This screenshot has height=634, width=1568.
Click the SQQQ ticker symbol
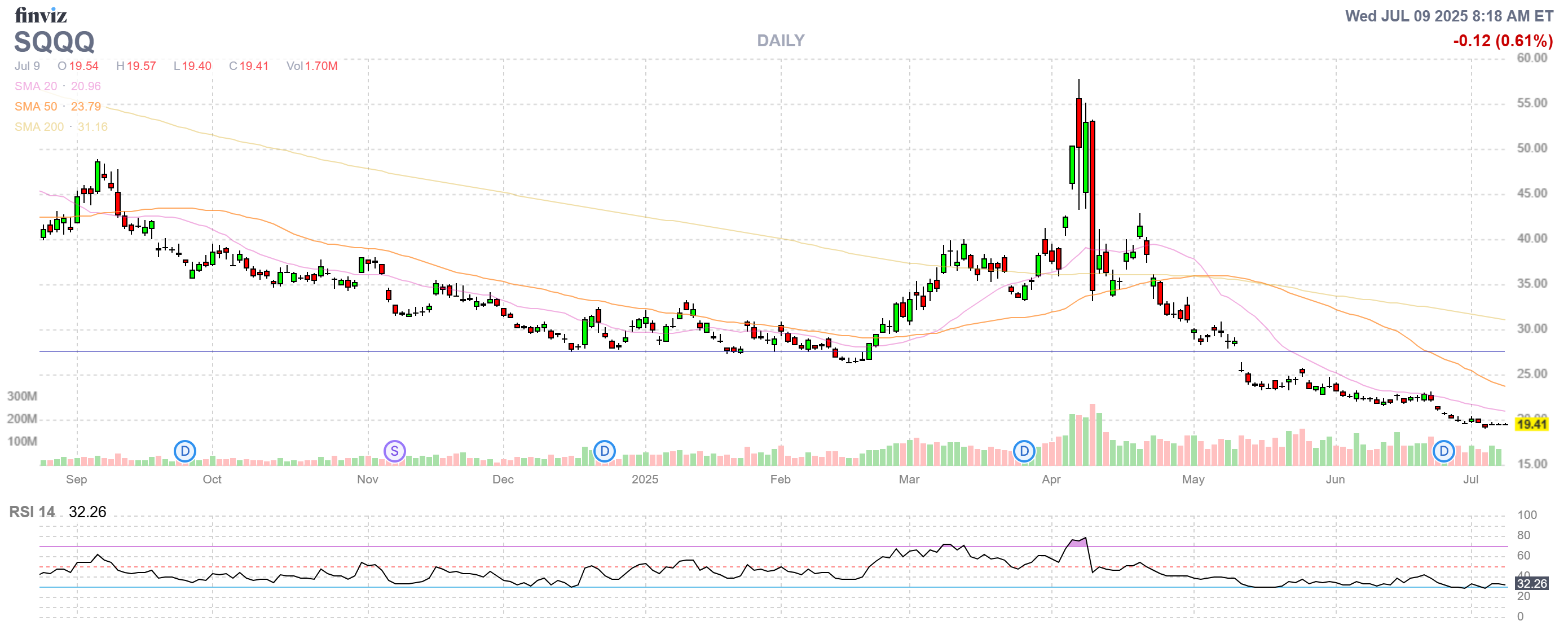point(54,42)
